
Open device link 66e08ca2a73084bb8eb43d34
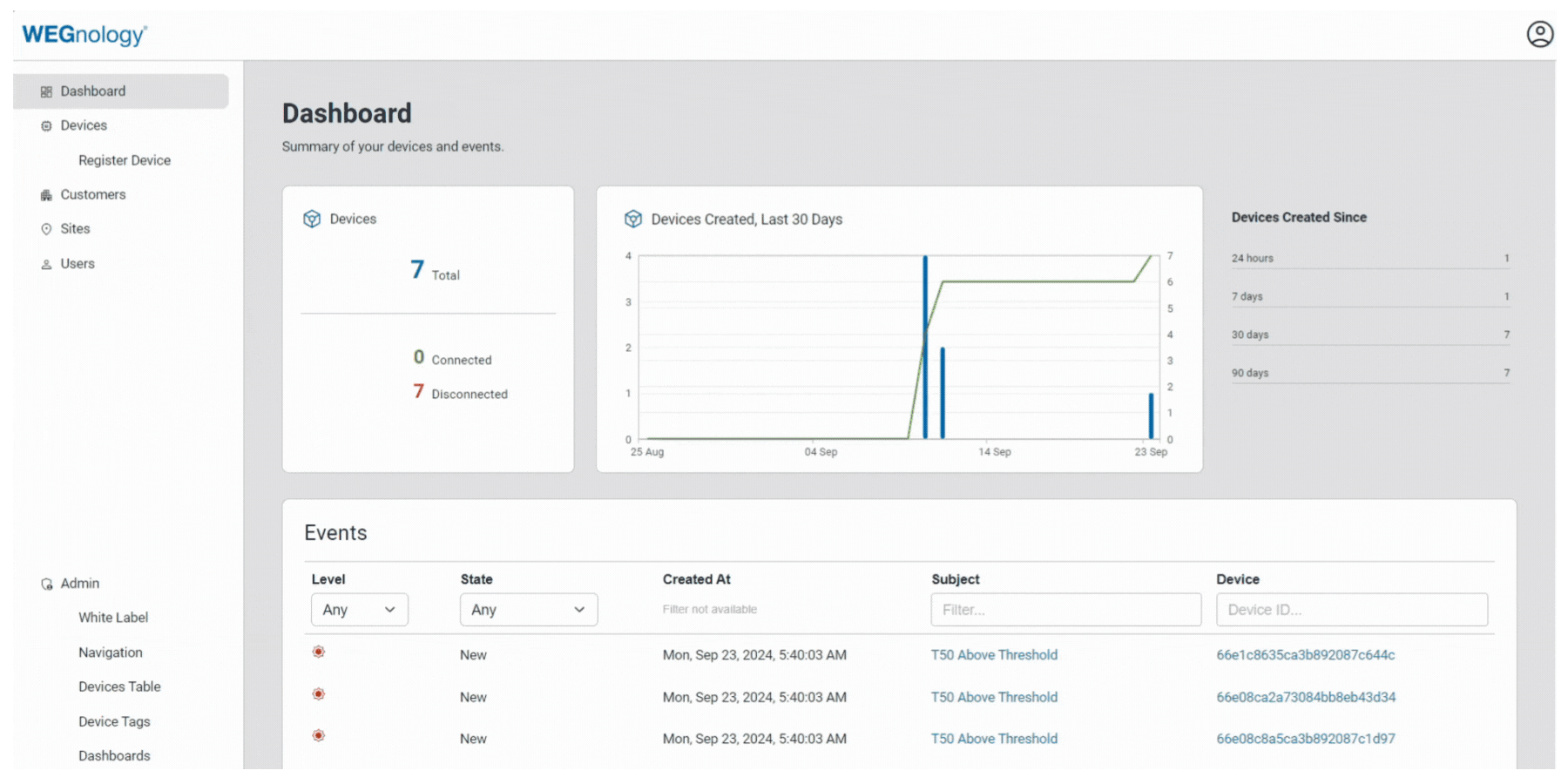1306,697
